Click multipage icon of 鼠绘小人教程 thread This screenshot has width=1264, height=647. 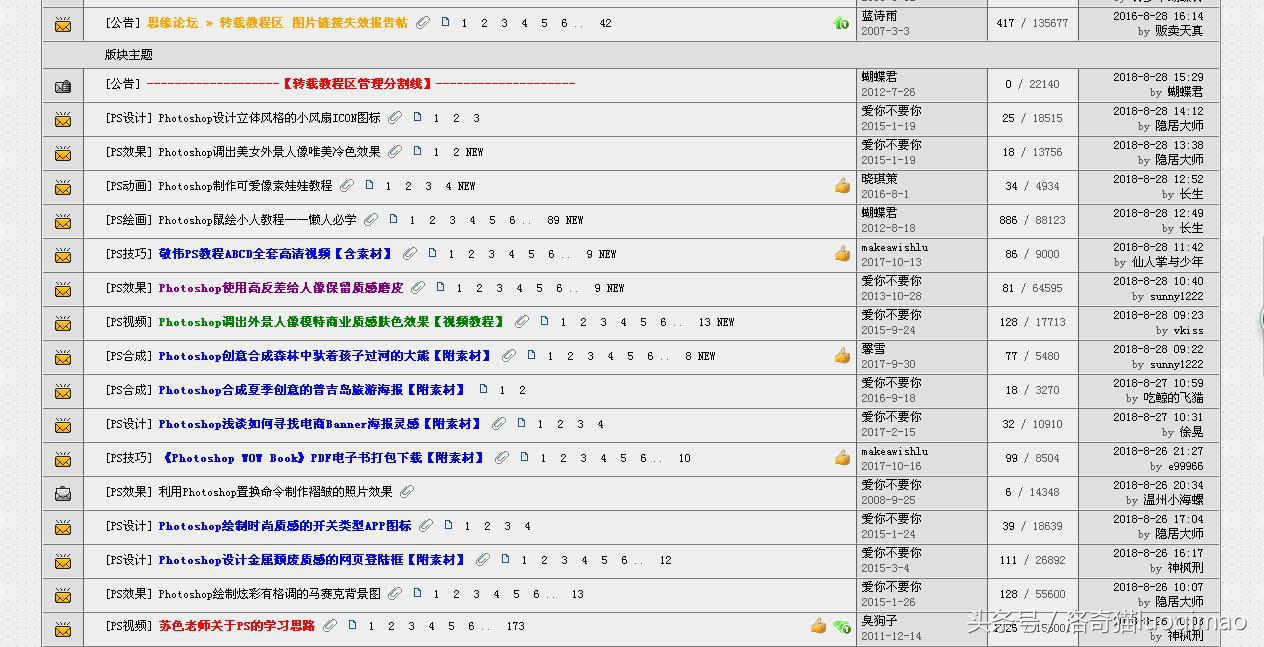(393, 219)
